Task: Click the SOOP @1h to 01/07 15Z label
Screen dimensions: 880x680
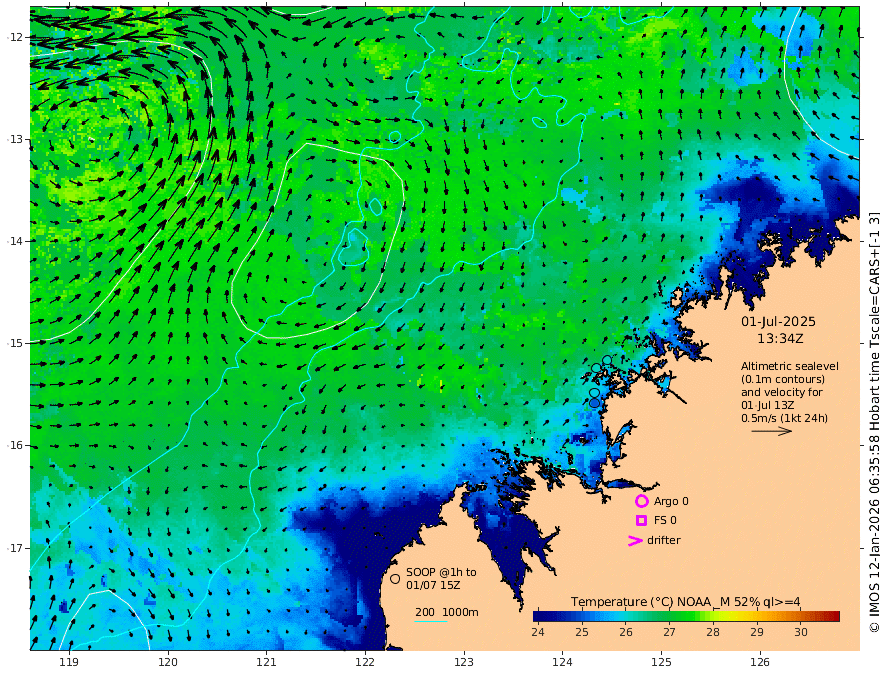Action: tap(441, 578)
